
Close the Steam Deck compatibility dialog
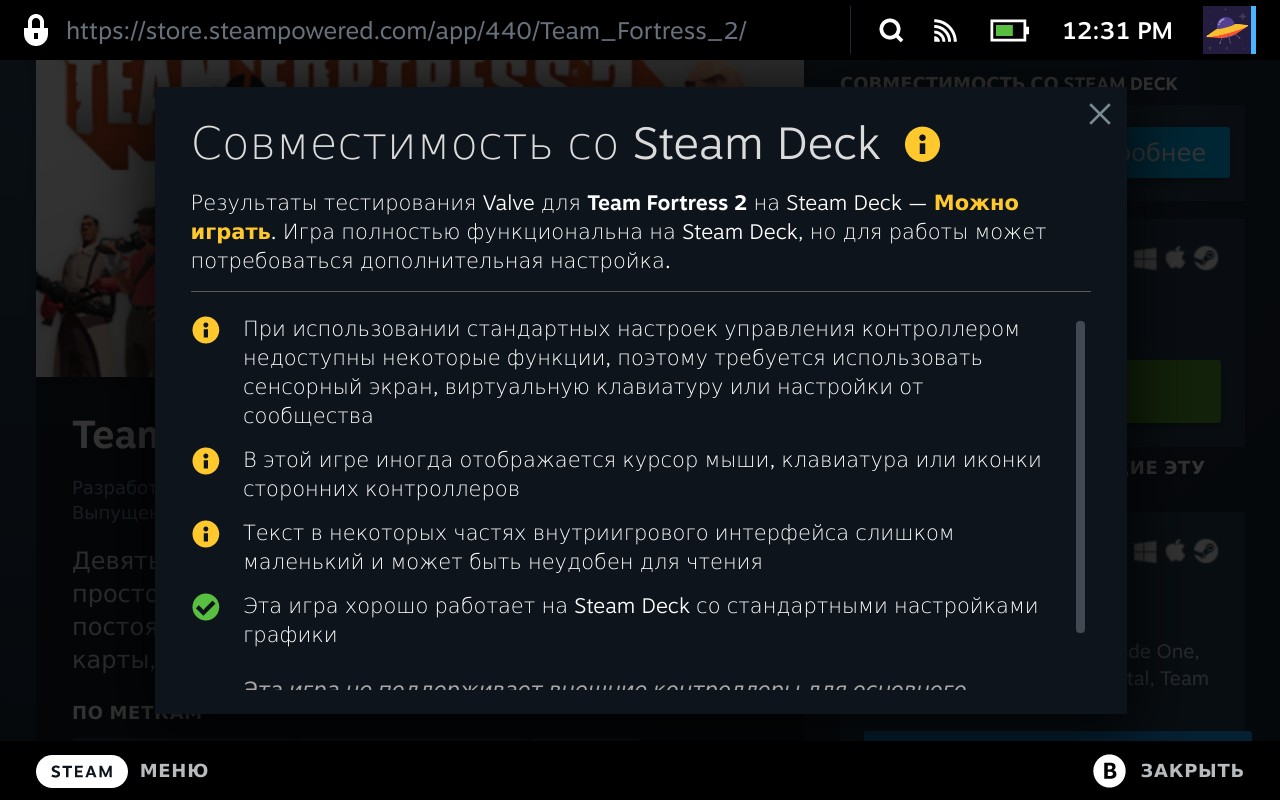click(1100, 114)
